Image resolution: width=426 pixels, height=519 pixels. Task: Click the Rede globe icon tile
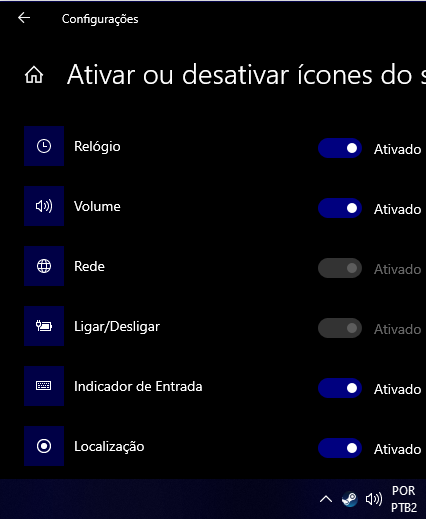coord(44,266)
